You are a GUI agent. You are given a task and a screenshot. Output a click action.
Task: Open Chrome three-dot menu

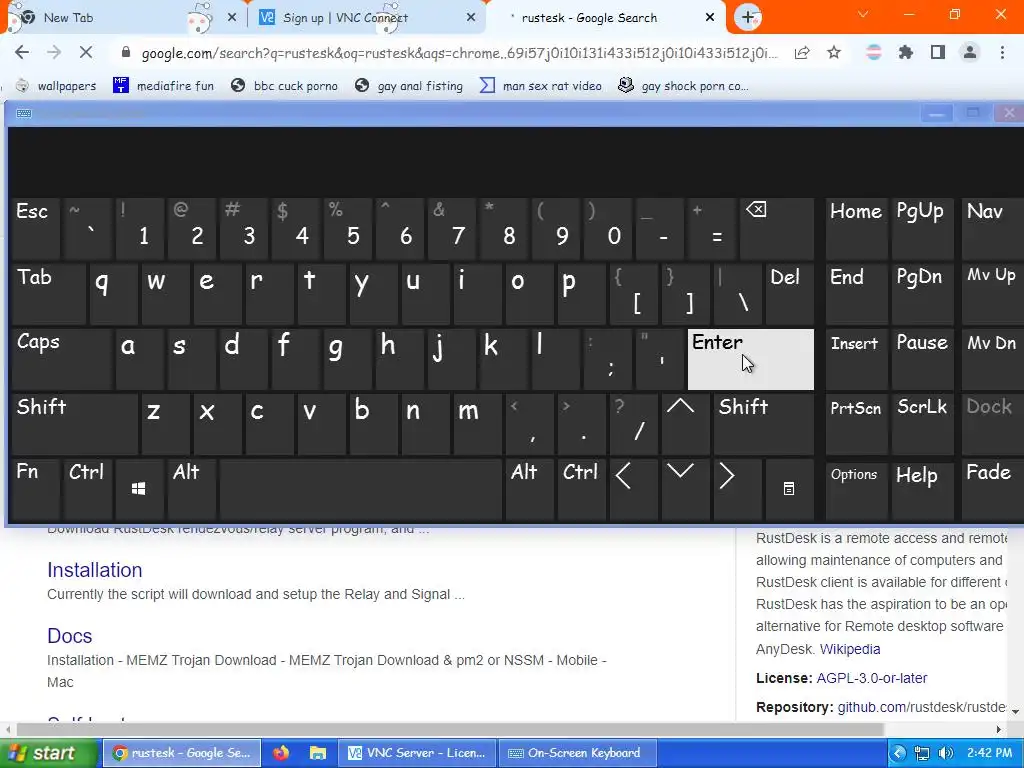pyautogui.click(x=1002, y=53)
